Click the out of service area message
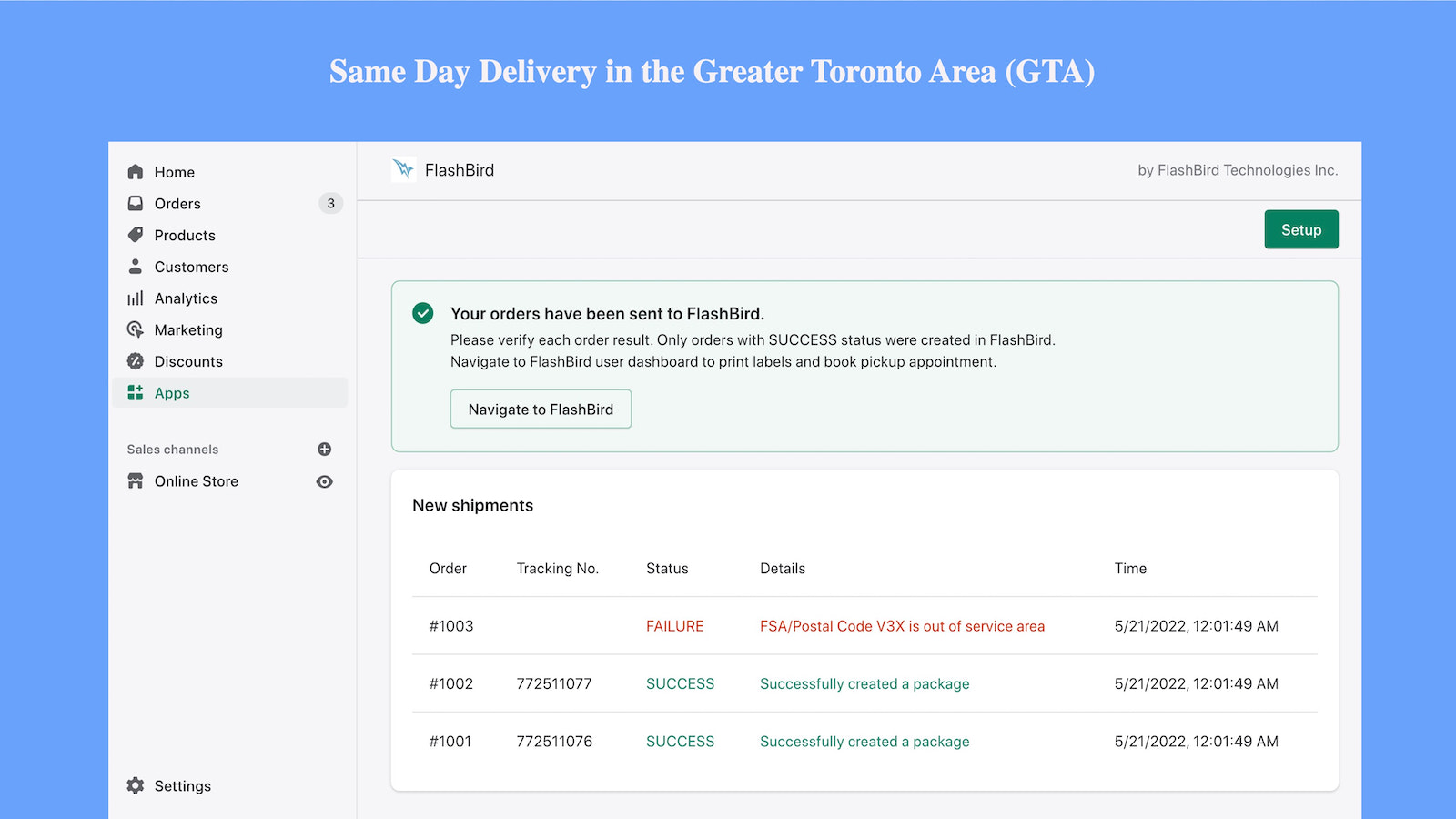The height and width of the screenshot is (819, 1456). point(903,626)
